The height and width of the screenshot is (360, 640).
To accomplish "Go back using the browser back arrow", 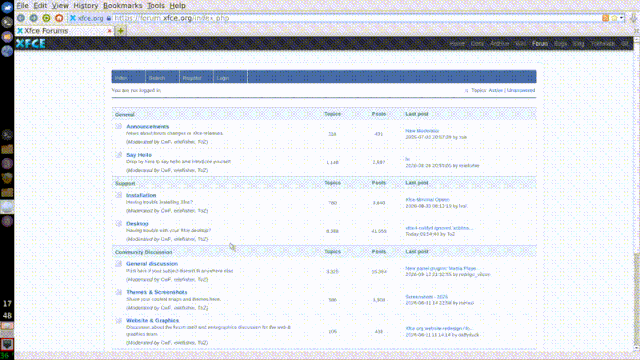I will click(21, 18).
